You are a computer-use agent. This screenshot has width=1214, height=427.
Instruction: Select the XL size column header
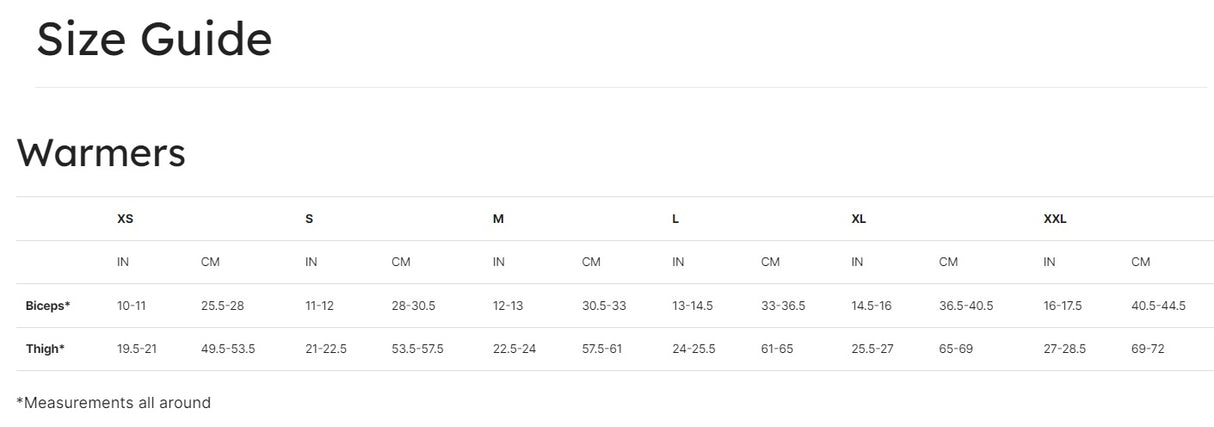click(858, 219)
